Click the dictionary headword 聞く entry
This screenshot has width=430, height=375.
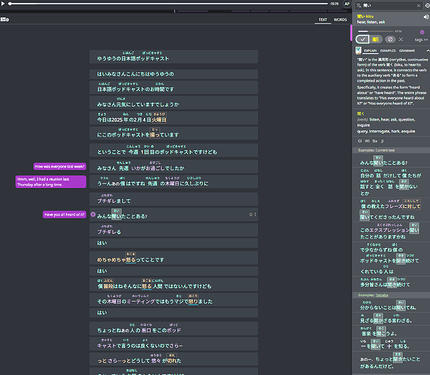pos(361,114)
